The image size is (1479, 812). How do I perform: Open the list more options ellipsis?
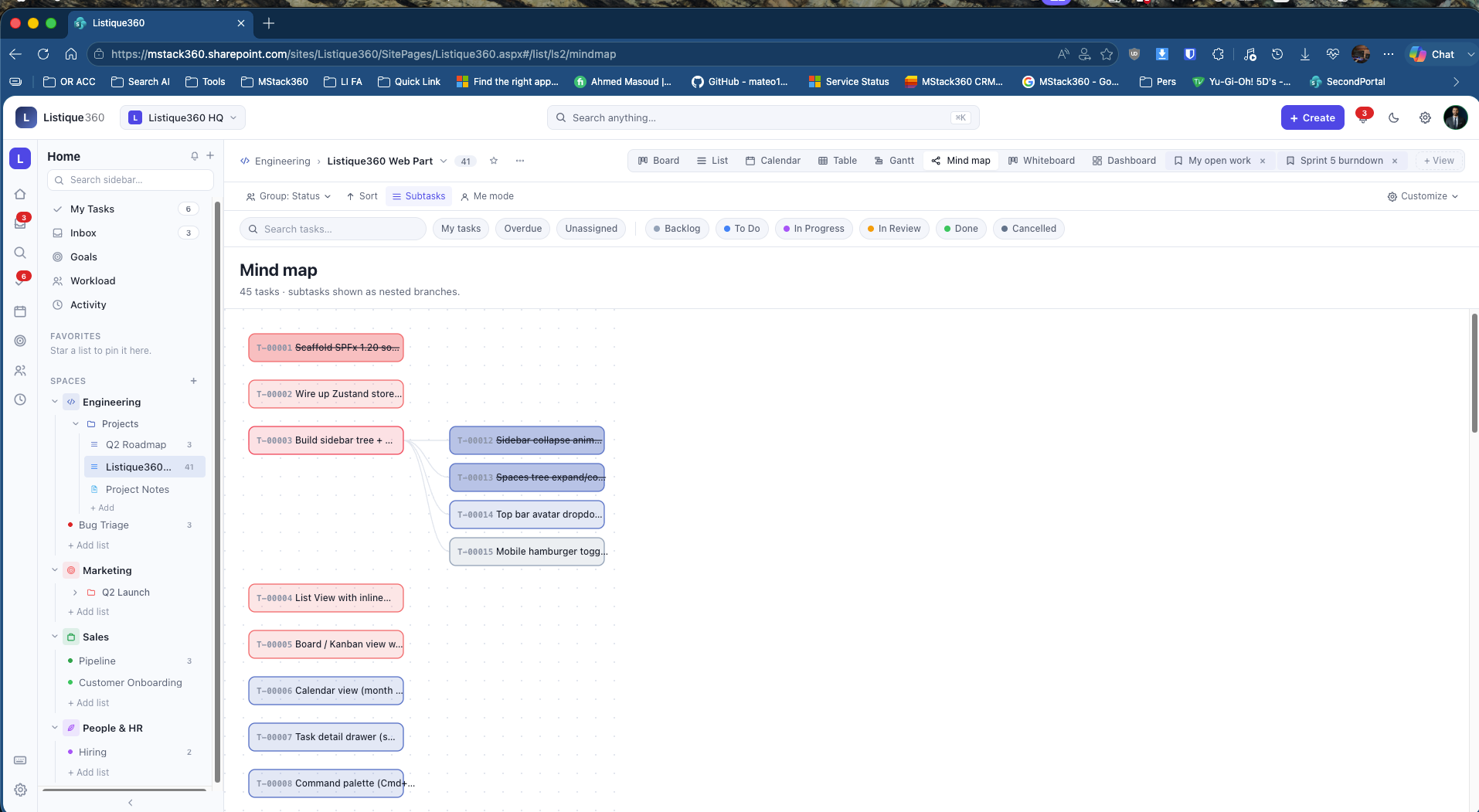click(520, 161)
